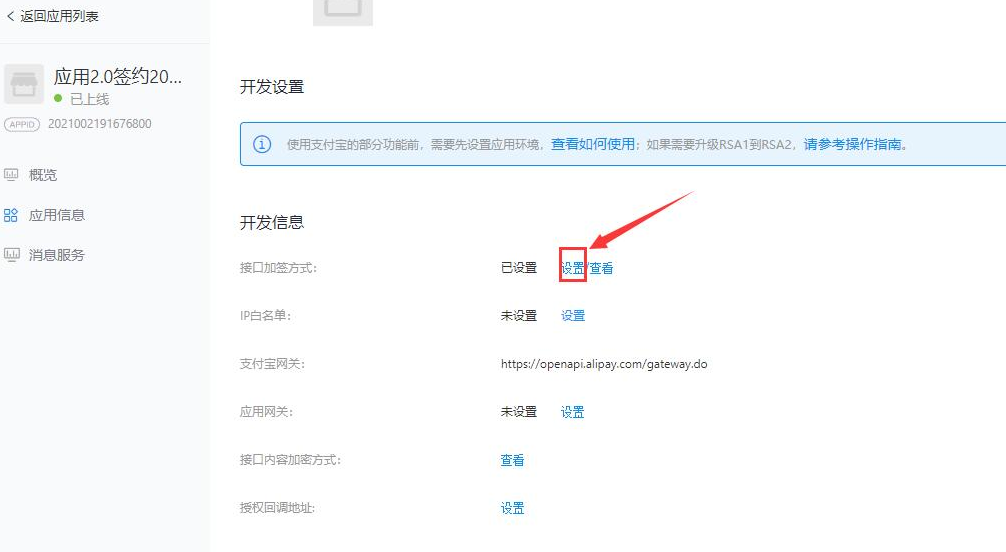The width and height of the screenshot is (1006, 552).
Task: Click the app storefront icon
Action: (x=24, y=84)
